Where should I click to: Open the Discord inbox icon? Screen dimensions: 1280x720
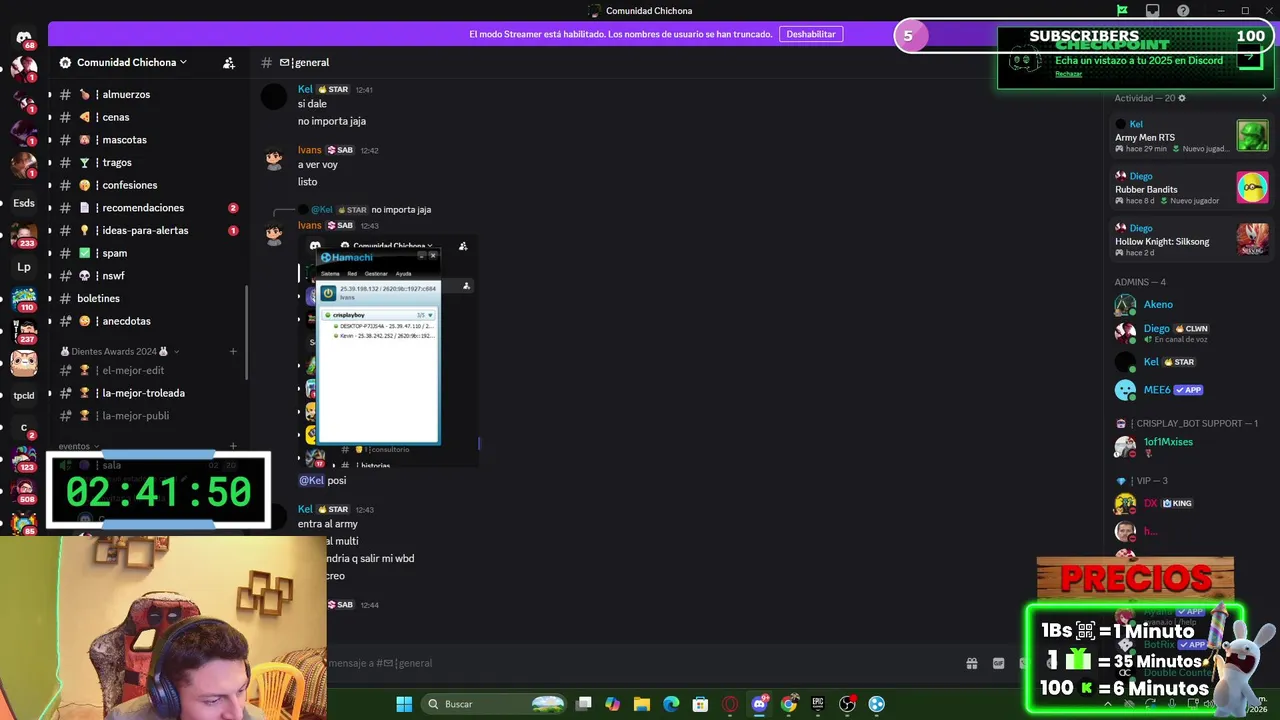[x=1153, y=11]
